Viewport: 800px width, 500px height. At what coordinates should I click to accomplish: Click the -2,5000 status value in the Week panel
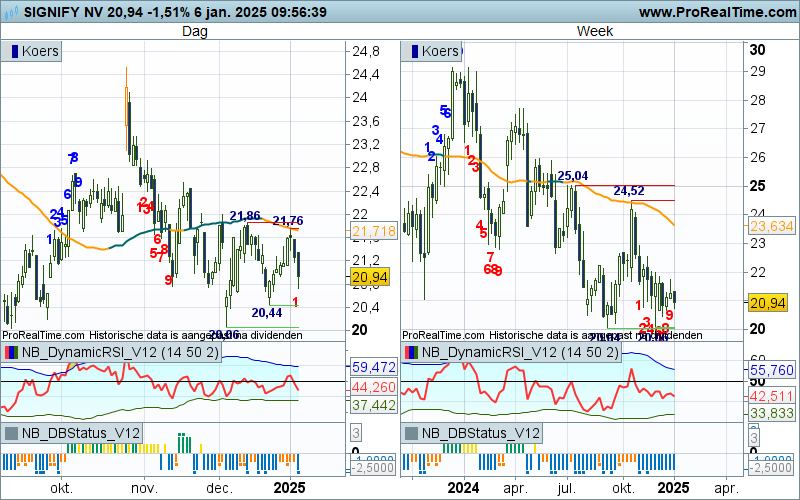(771, 468)
